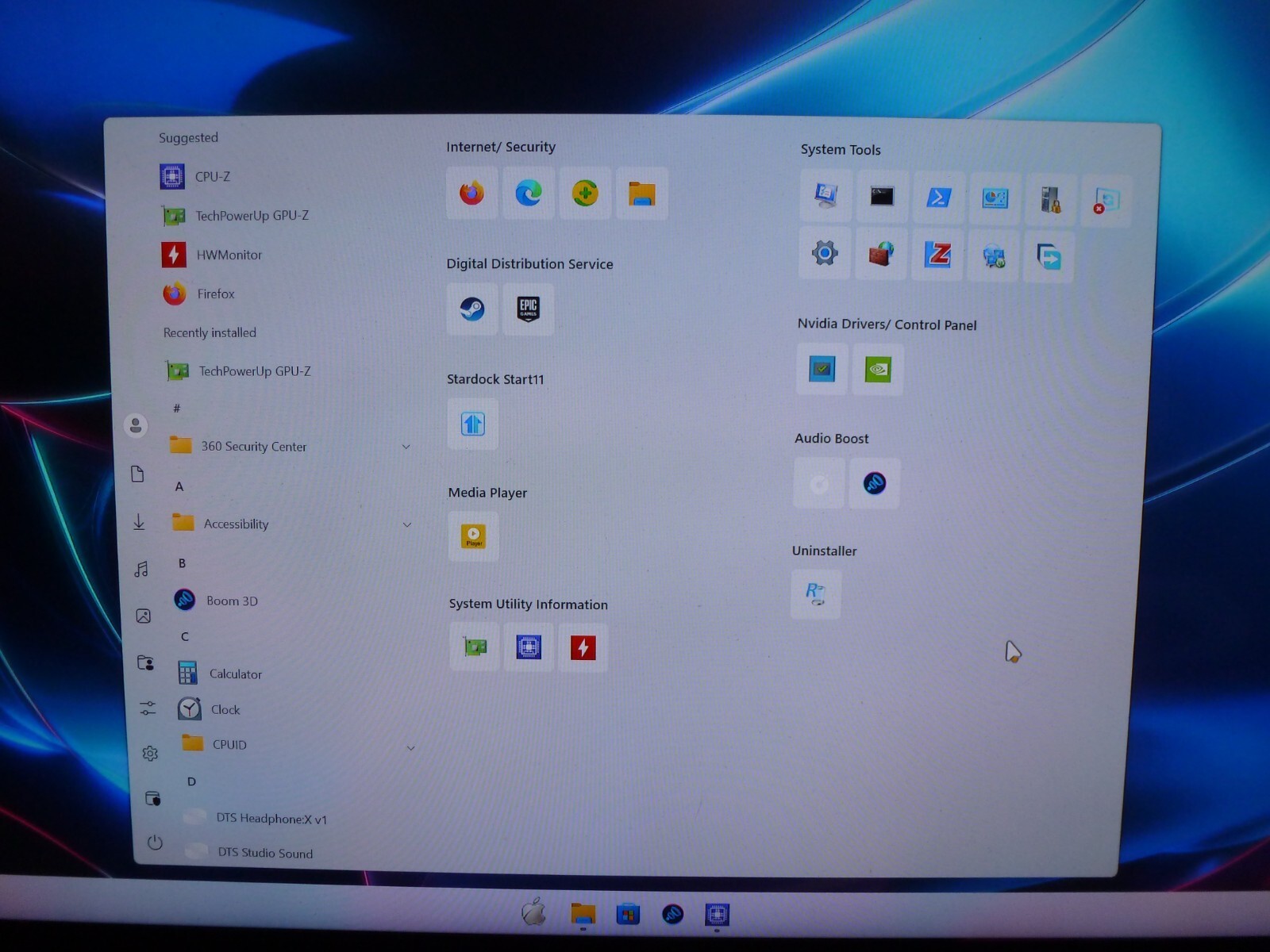1270x952 pixels.
Task: Open the Command Prompt tile in System Tools
Action: tap(882, 196)
